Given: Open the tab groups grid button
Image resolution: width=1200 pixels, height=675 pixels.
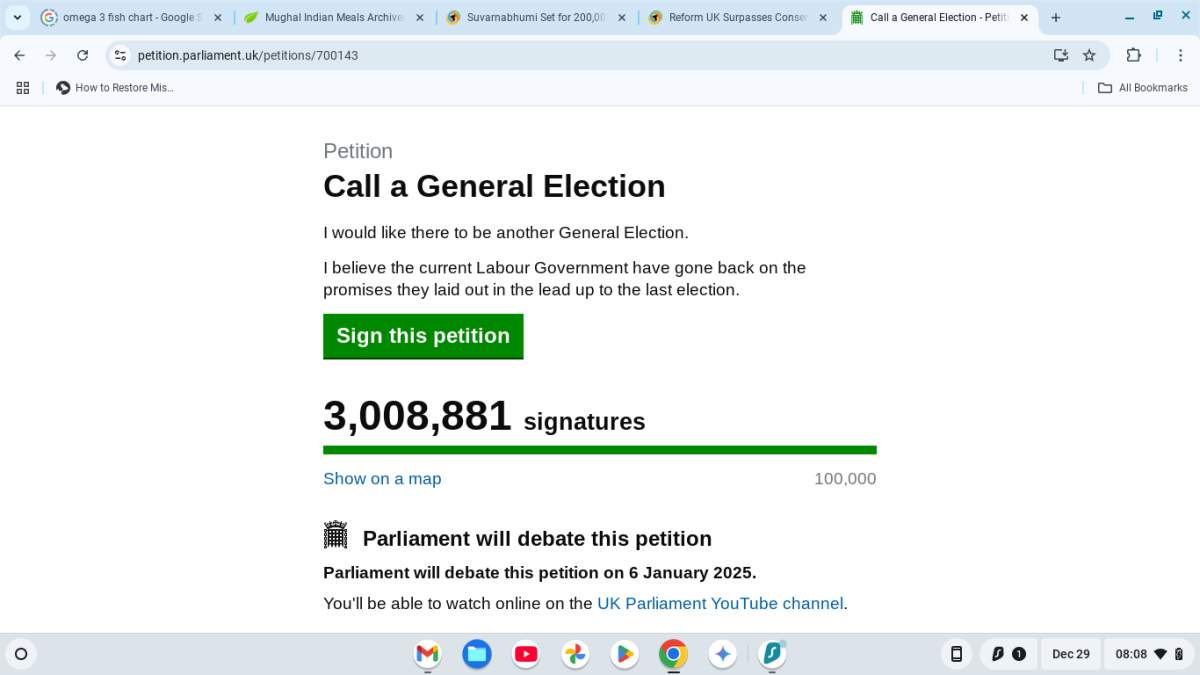Looking at the screenshot, I should pos(23,88).
